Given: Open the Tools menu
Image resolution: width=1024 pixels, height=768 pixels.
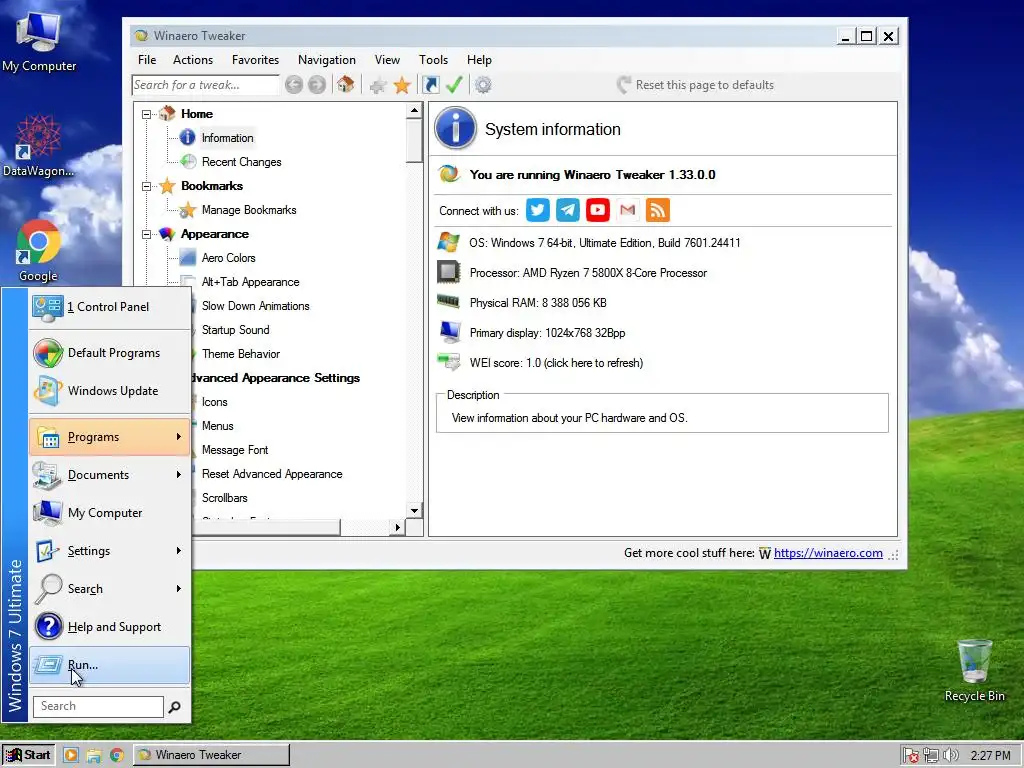Looking at the screenshot, I should click(x=434, y=60).
